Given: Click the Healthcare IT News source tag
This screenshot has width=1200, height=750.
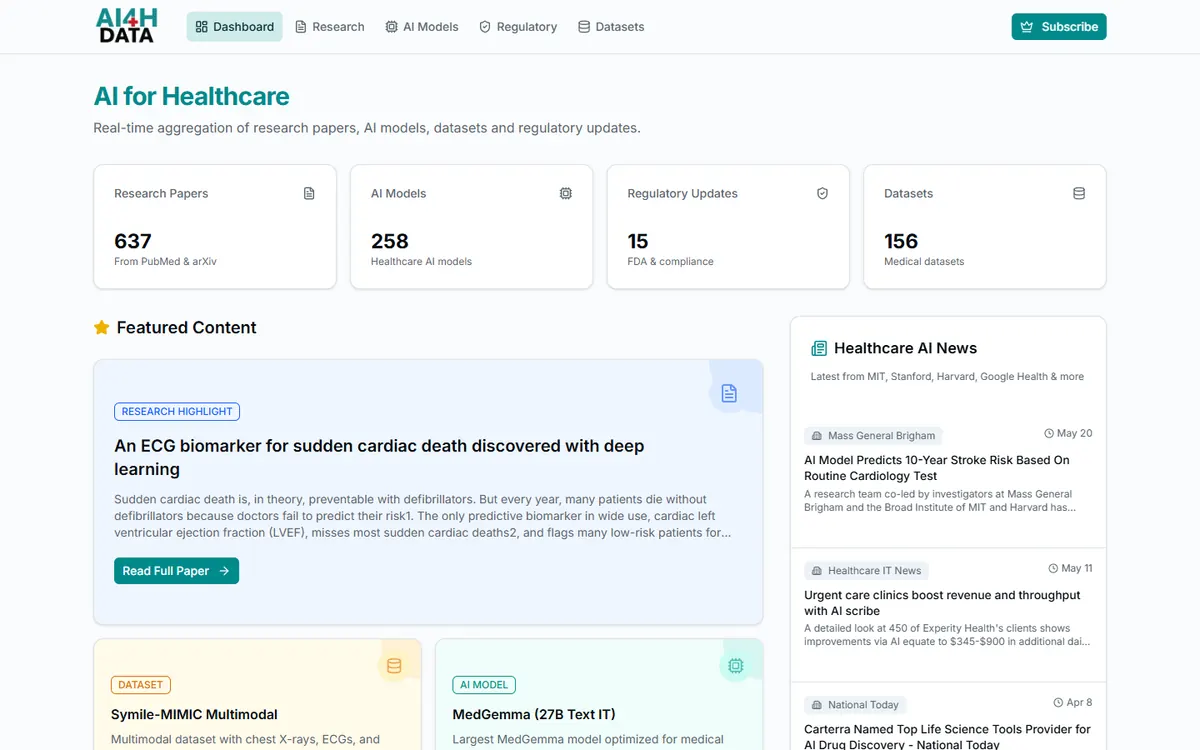Looking at the screenshot, I should click(866, 570).
